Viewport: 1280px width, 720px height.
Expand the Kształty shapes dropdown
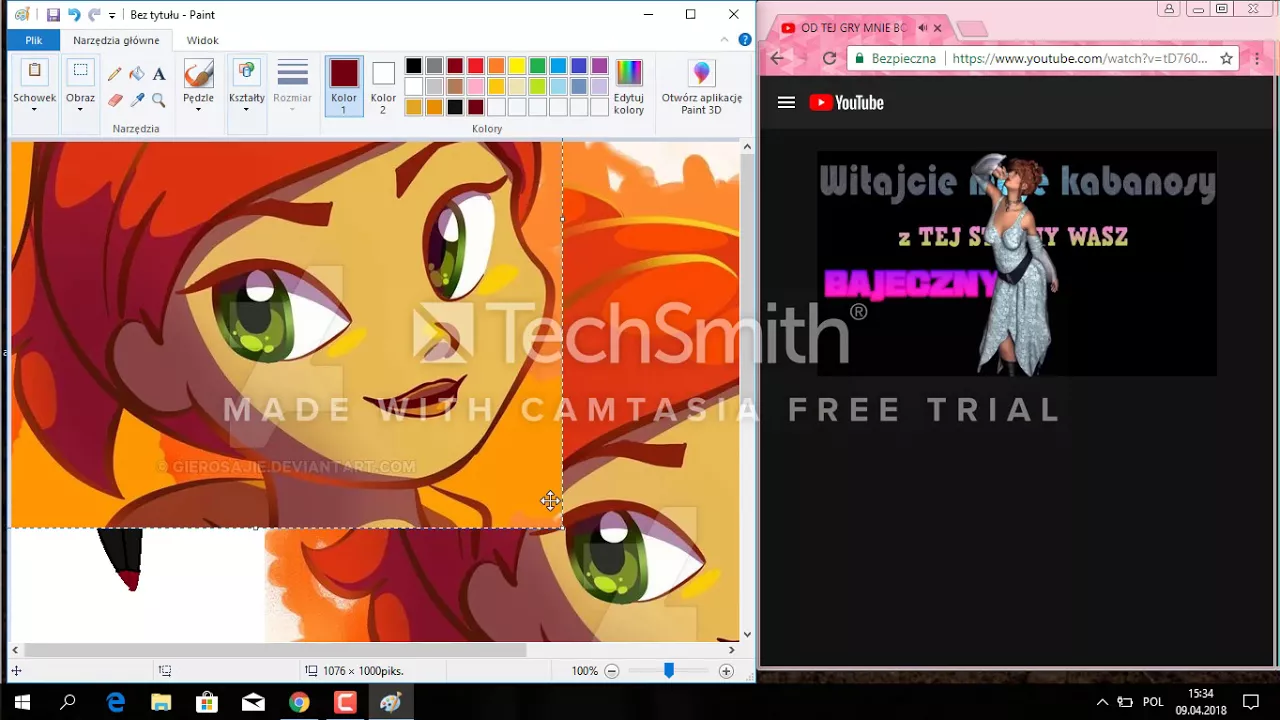tap(246, 108)
